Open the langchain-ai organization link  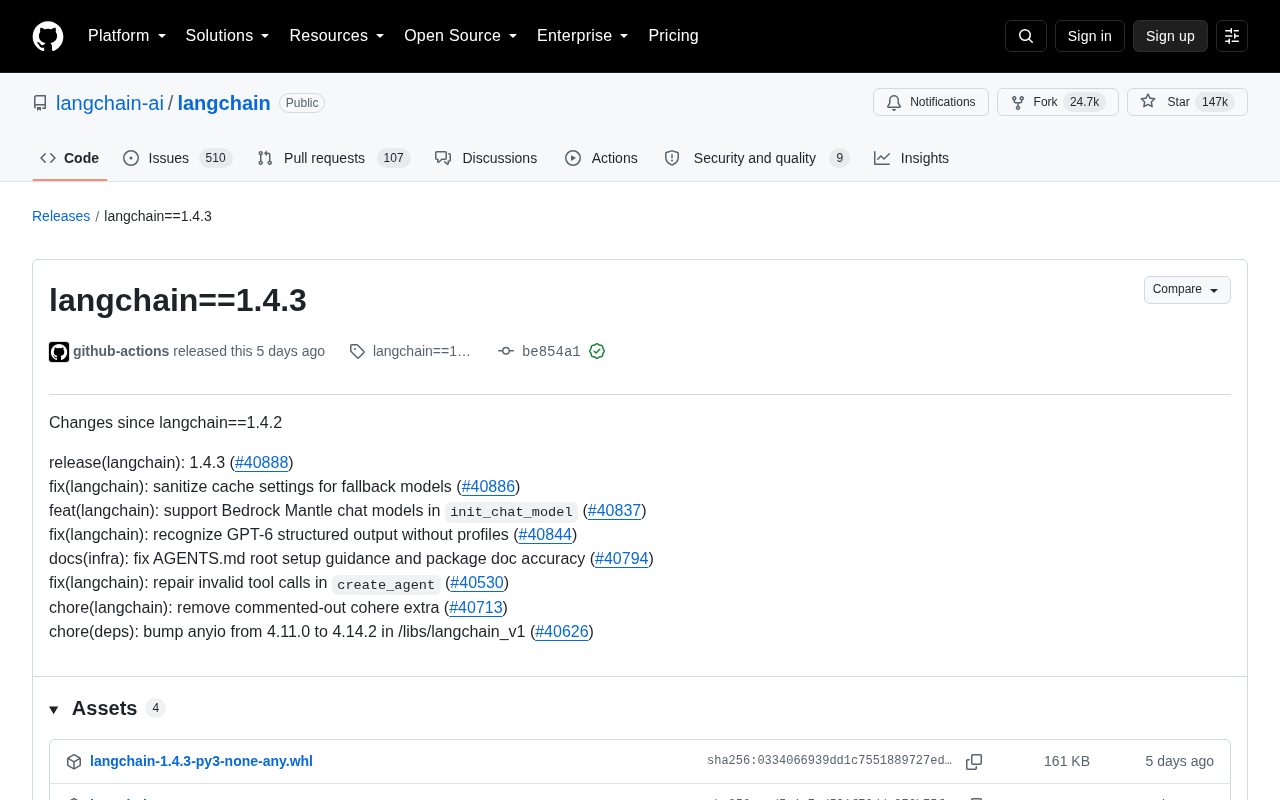(x=110, y=103)
